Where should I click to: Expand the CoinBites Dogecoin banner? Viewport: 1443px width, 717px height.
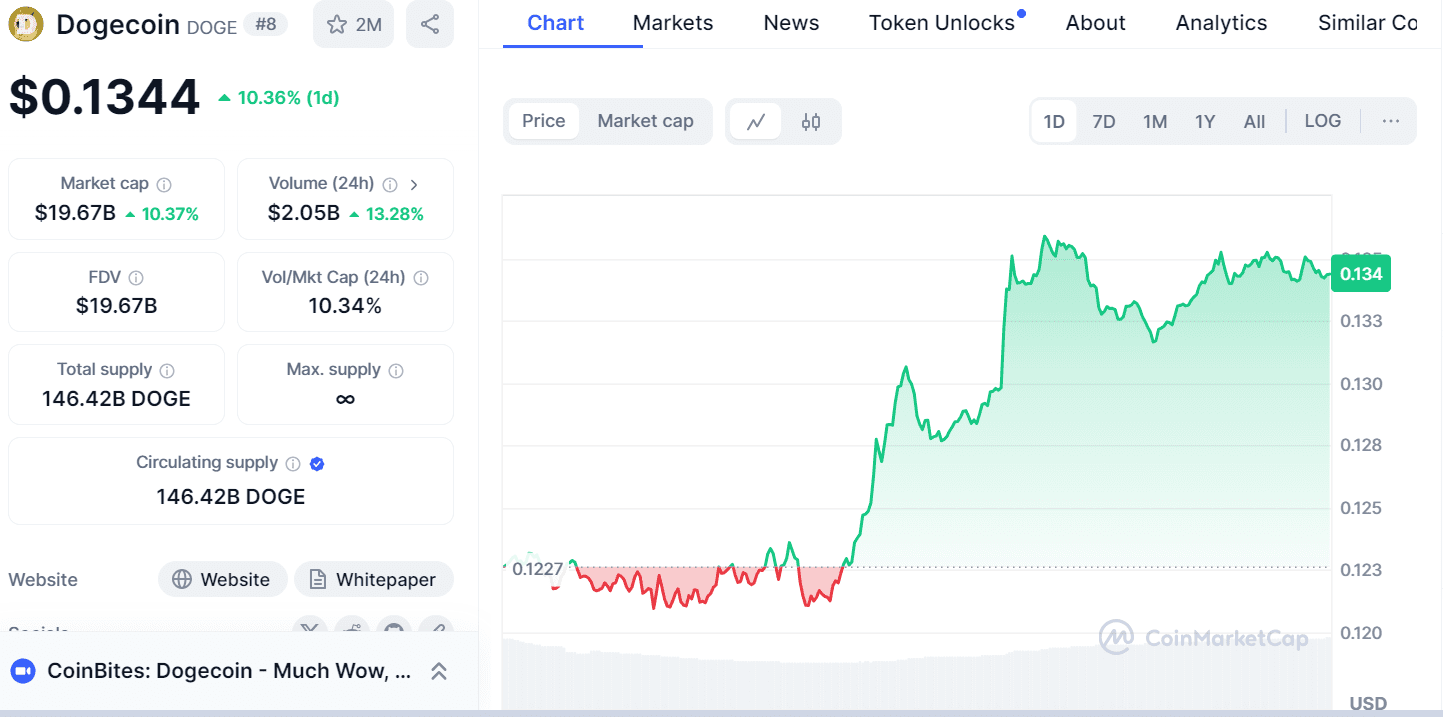[x=438, y=671]
